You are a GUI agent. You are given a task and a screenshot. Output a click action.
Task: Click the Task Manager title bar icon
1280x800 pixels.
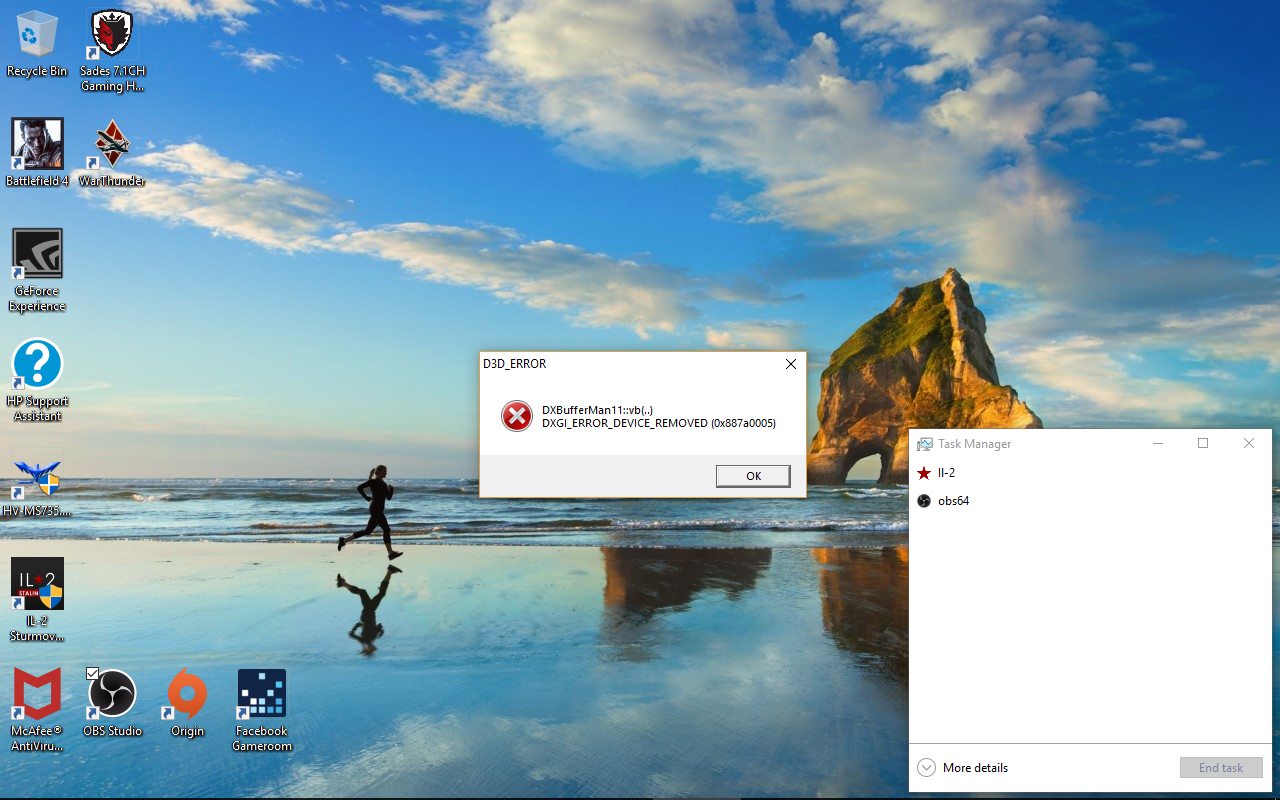click(x=925, y=444)
